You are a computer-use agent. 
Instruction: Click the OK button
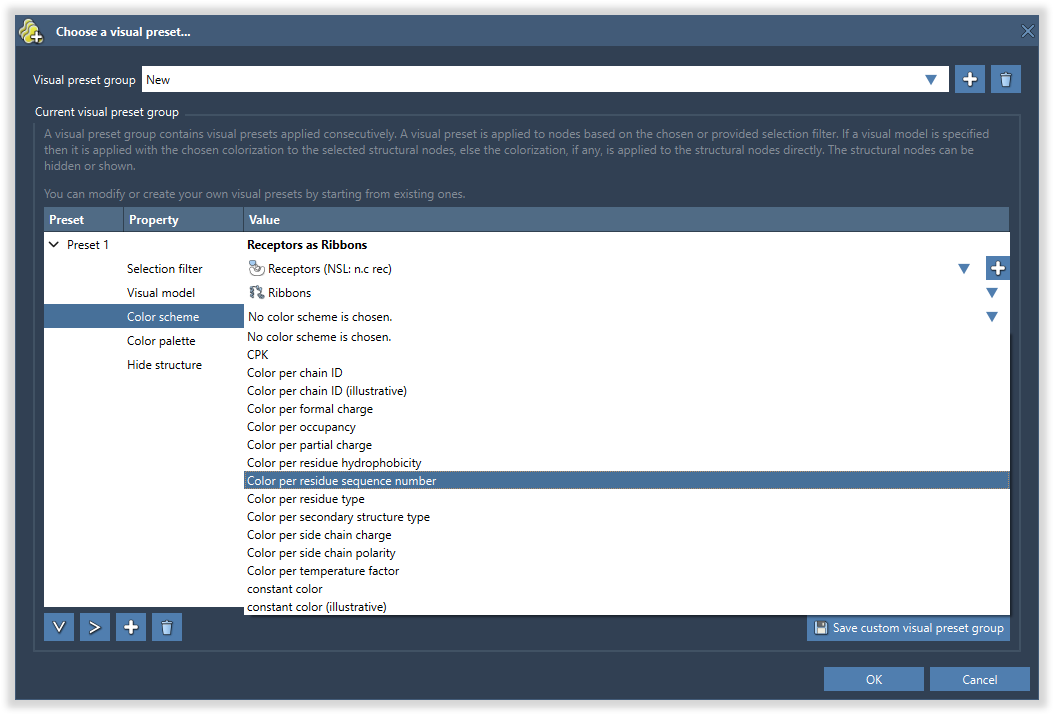coord(874,680)
